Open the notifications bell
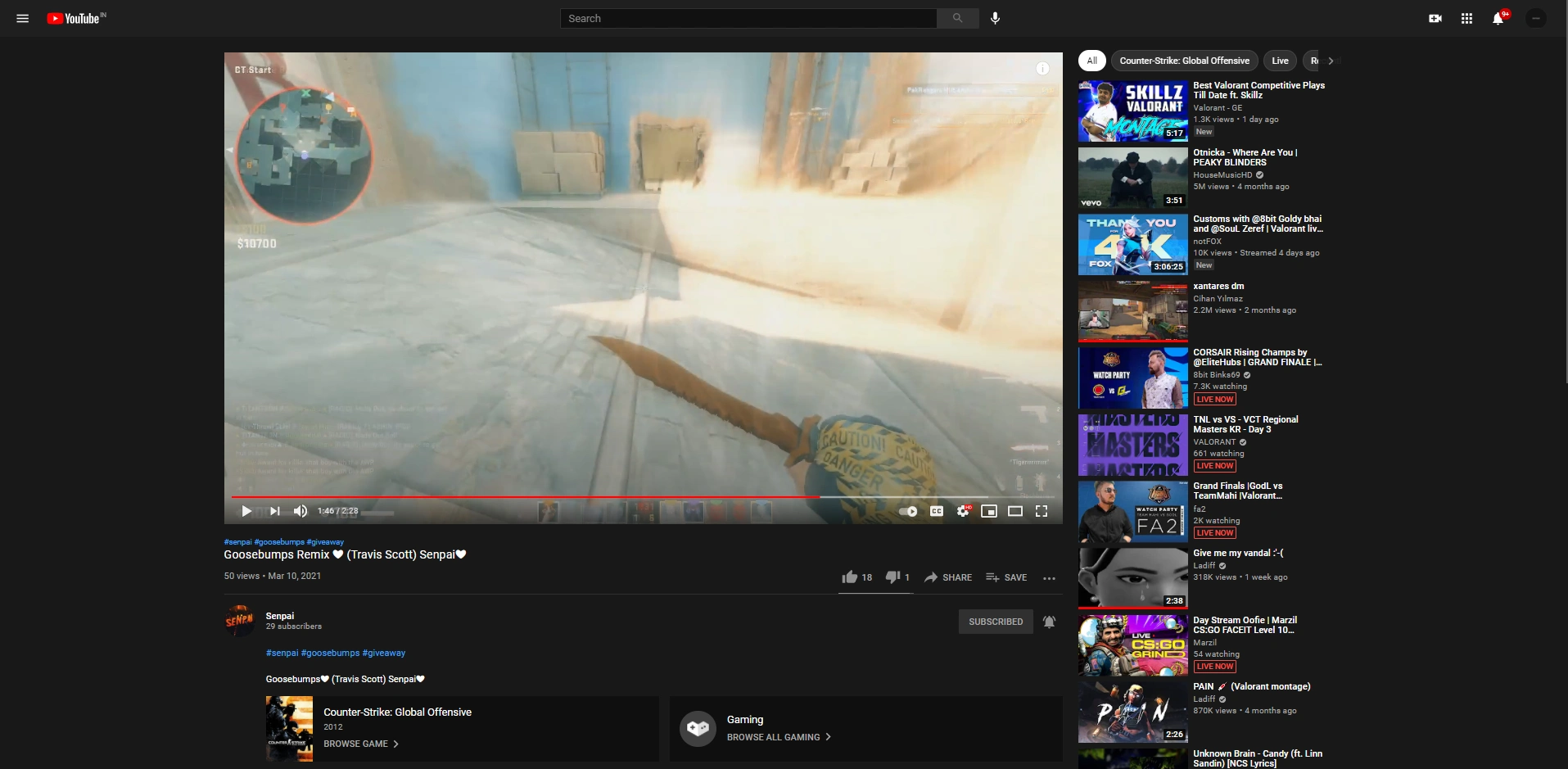Viewport: 1568px width, 769px height. (1498, 18)
